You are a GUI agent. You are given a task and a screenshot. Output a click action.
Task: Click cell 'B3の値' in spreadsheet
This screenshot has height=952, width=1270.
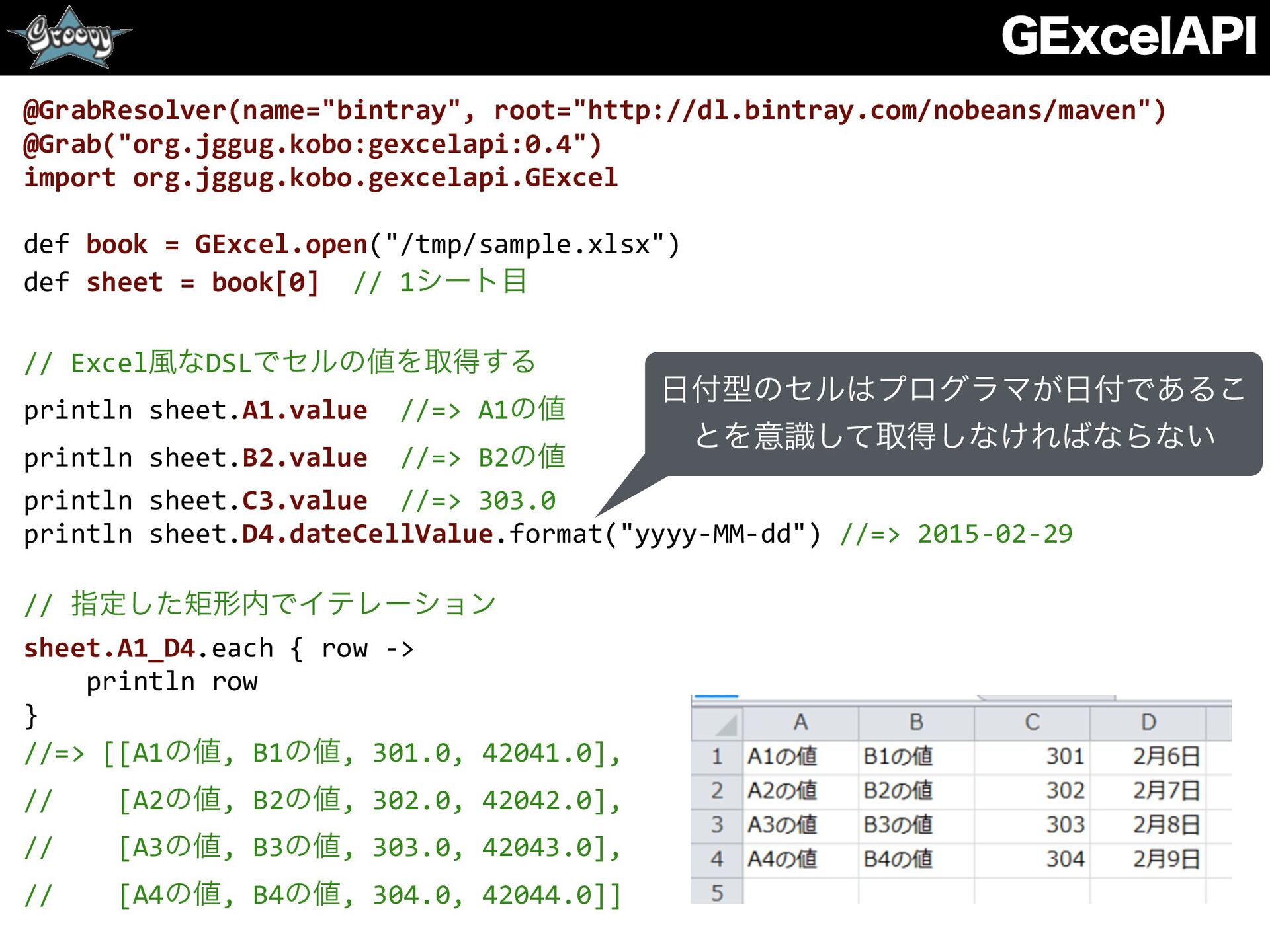(x=916, y=826)
